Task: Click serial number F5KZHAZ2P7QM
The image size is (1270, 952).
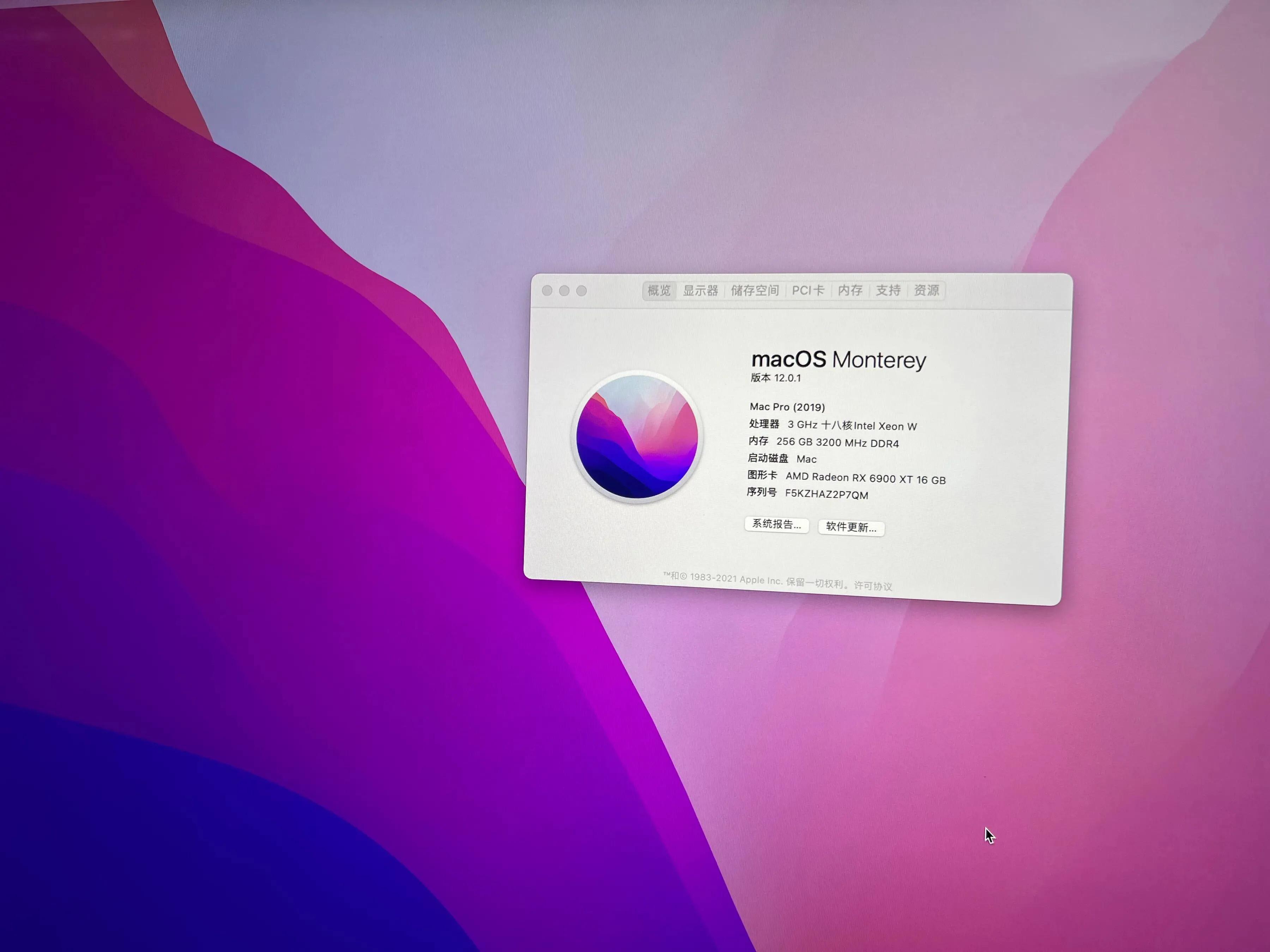Action: click(826, 495)
